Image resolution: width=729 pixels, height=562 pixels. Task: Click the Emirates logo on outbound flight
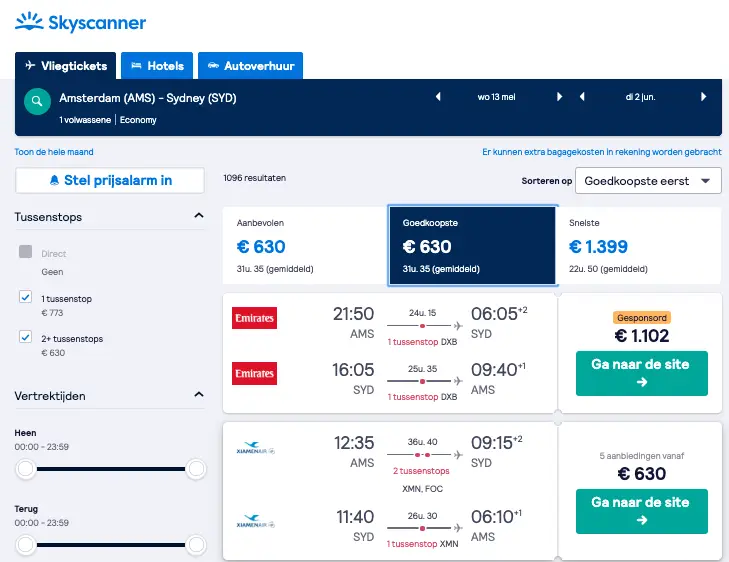pos(254,318)
